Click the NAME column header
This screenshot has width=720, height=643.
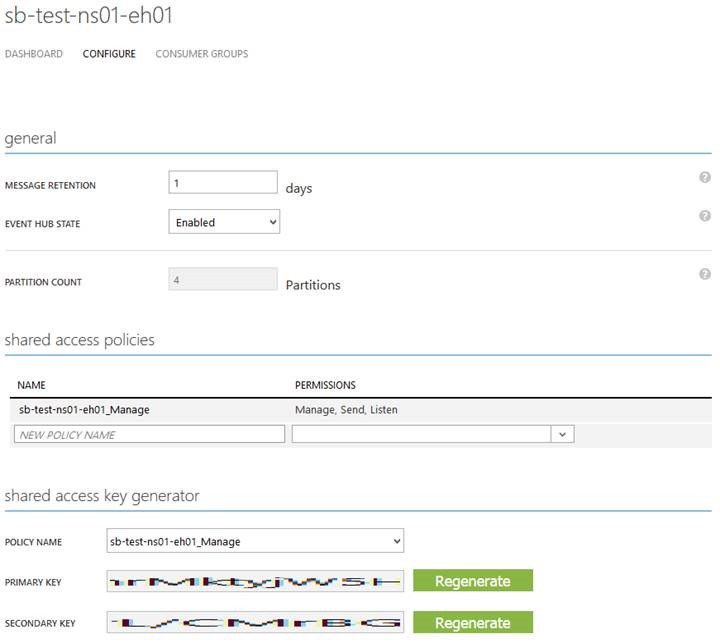(32, 385)
